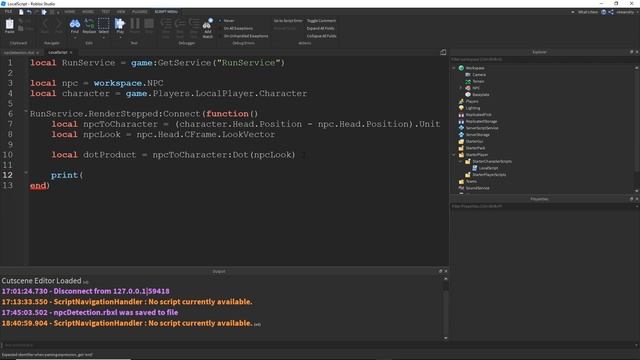640x360 pixels.
Task: Switch to the npcDetection.rbxl document tab
Action: point(19,53)
